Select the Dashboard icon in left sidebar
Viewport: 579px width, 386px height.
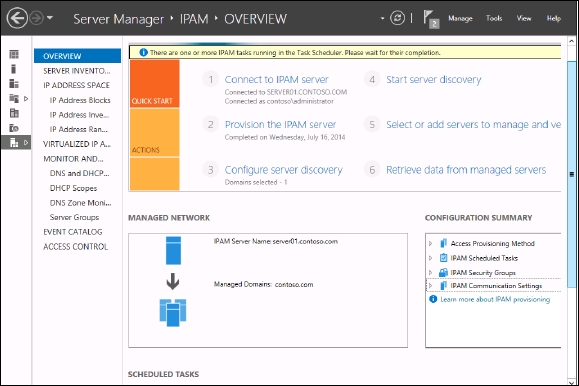click(x=14, y=54)
